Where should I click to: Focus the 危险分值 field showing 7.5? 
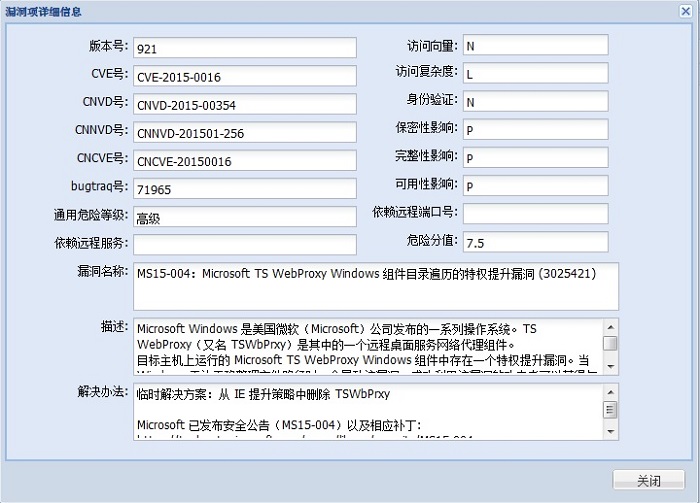point(535,242)
